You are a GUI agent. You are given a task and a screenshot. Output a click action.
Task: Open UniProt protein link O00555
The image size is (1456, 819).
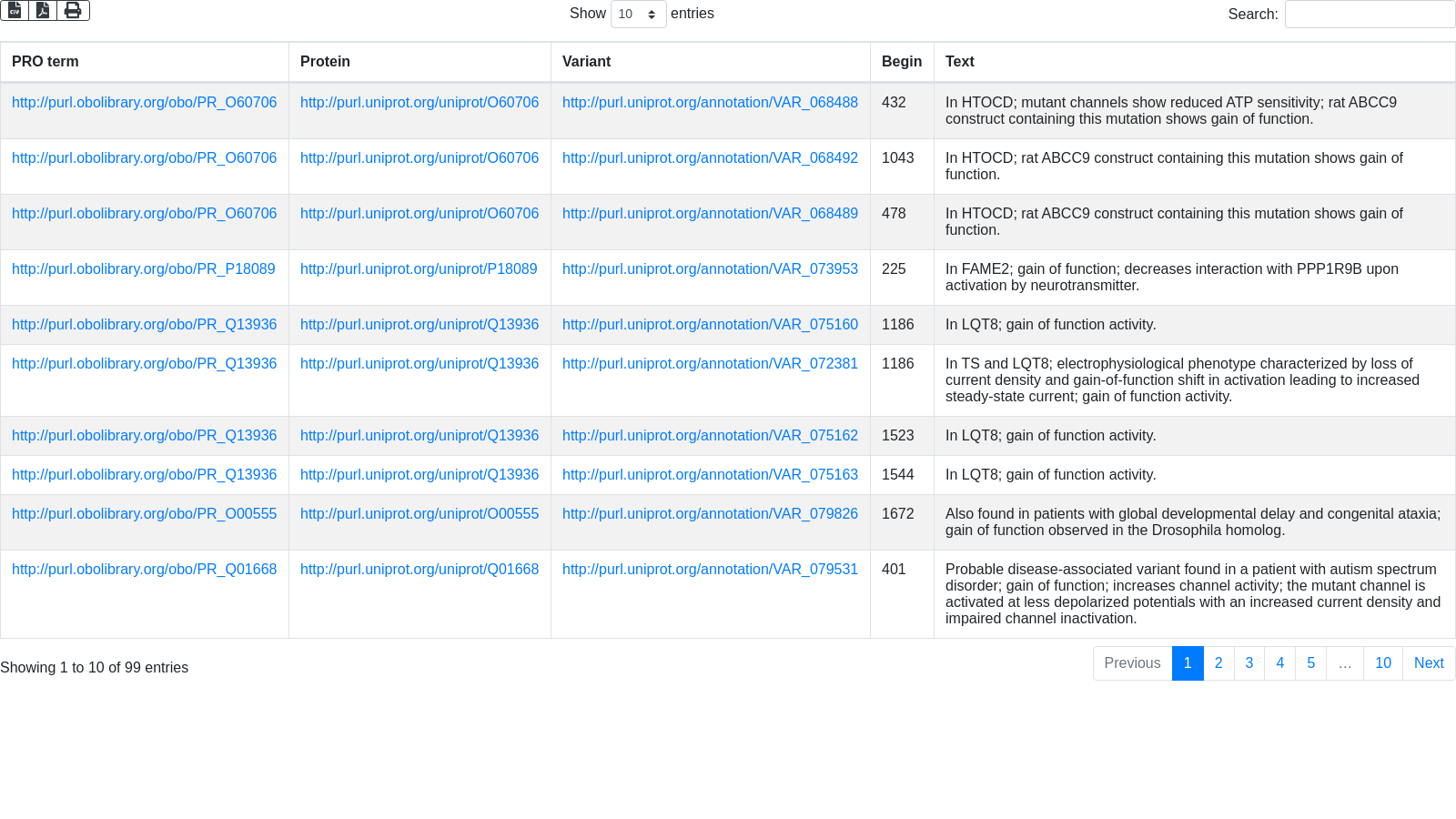(420, 514)
